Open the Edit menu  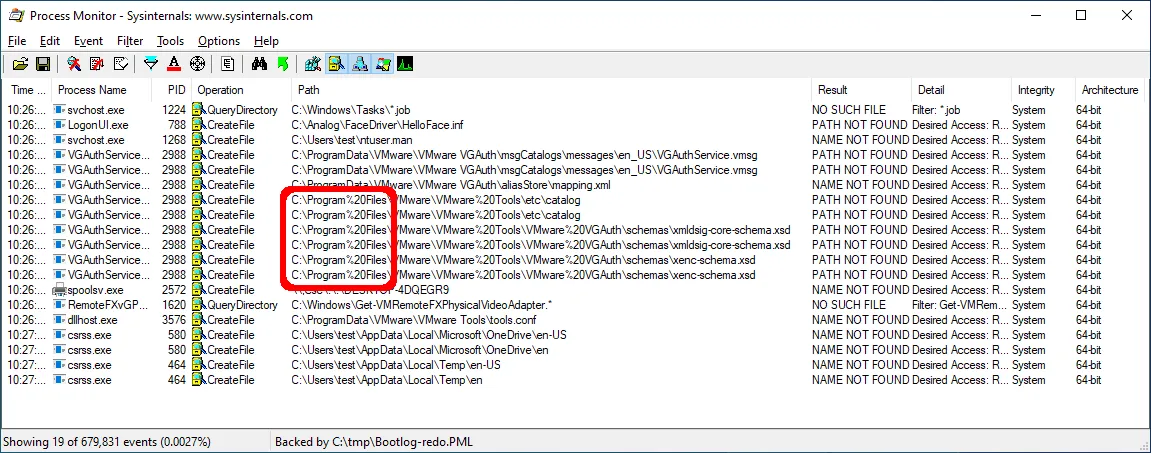tap(50, 41)
